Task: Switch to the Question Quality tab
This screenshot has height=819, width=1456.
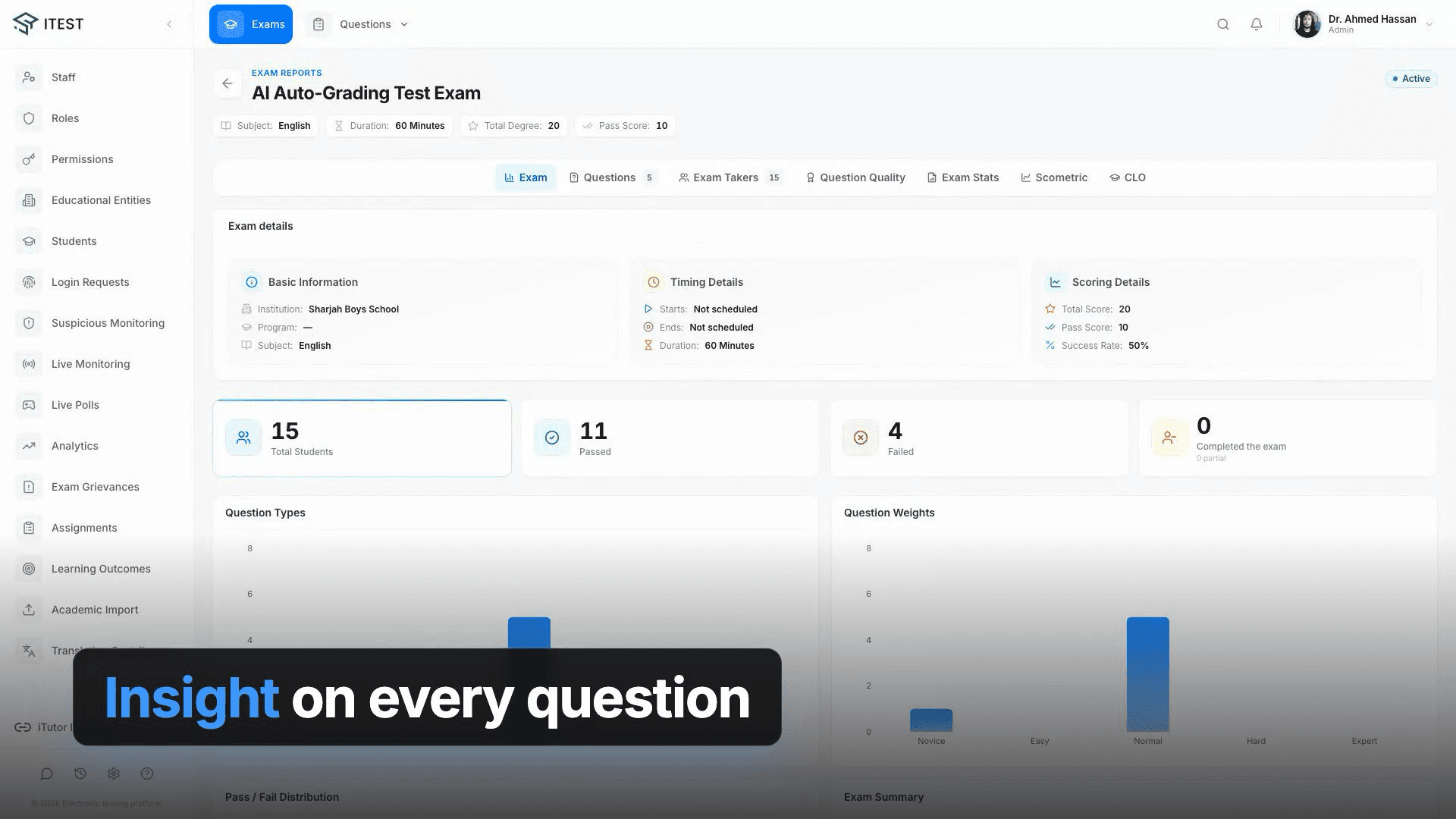Action: click(x=855, y=177)
